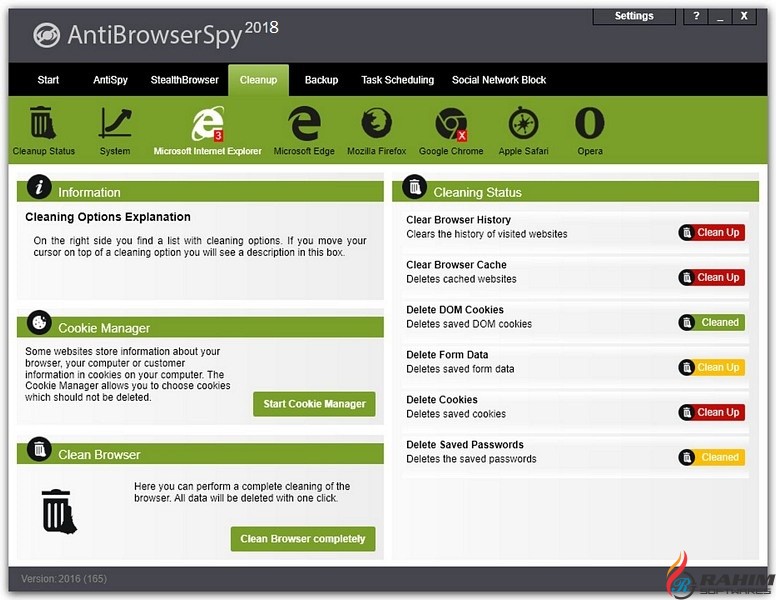The image size is (776, 600).
Task: Click 'Delete Form Data' title text
Action: coord(447,355)
